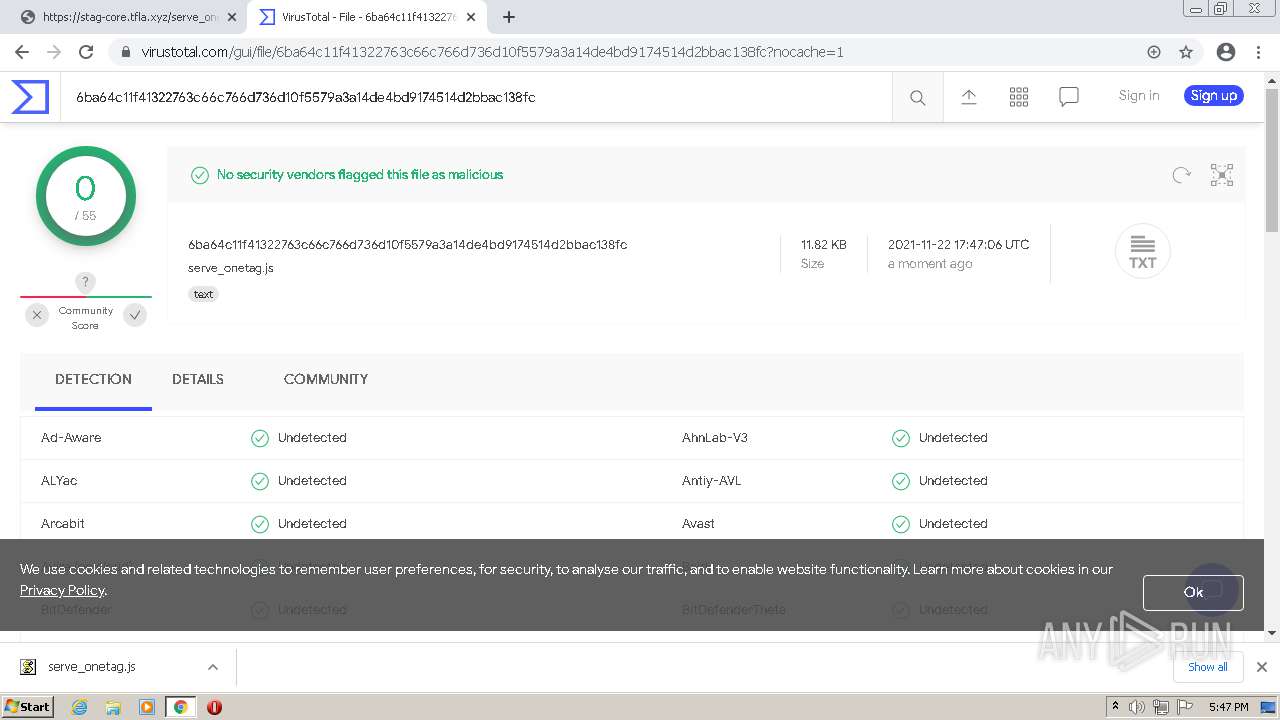Open downloaded serve_onetag.js file item

(x=92, y=667)
